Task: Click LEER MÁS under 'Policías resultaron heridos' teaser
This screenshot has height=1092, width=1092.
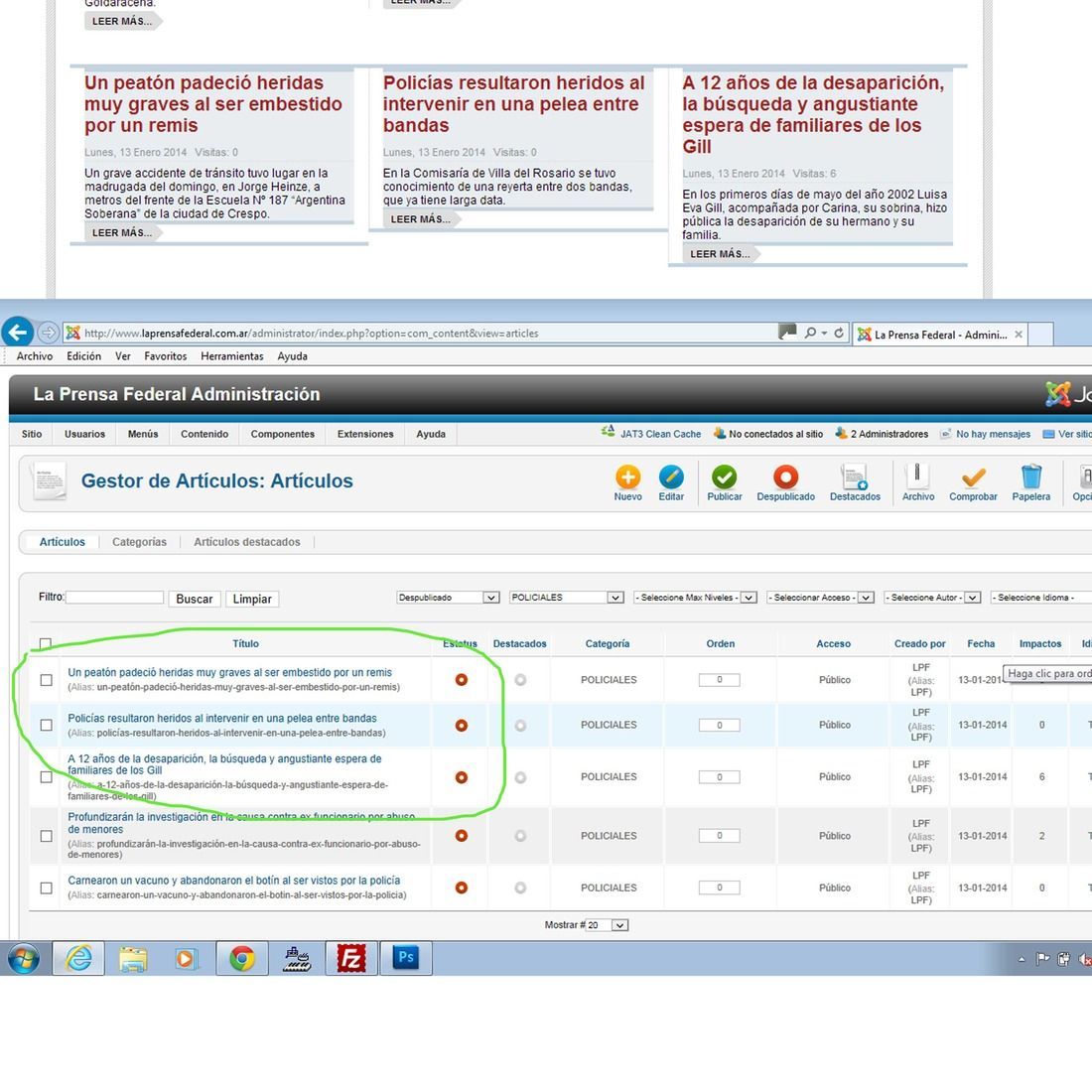Action: click(420, 219)
